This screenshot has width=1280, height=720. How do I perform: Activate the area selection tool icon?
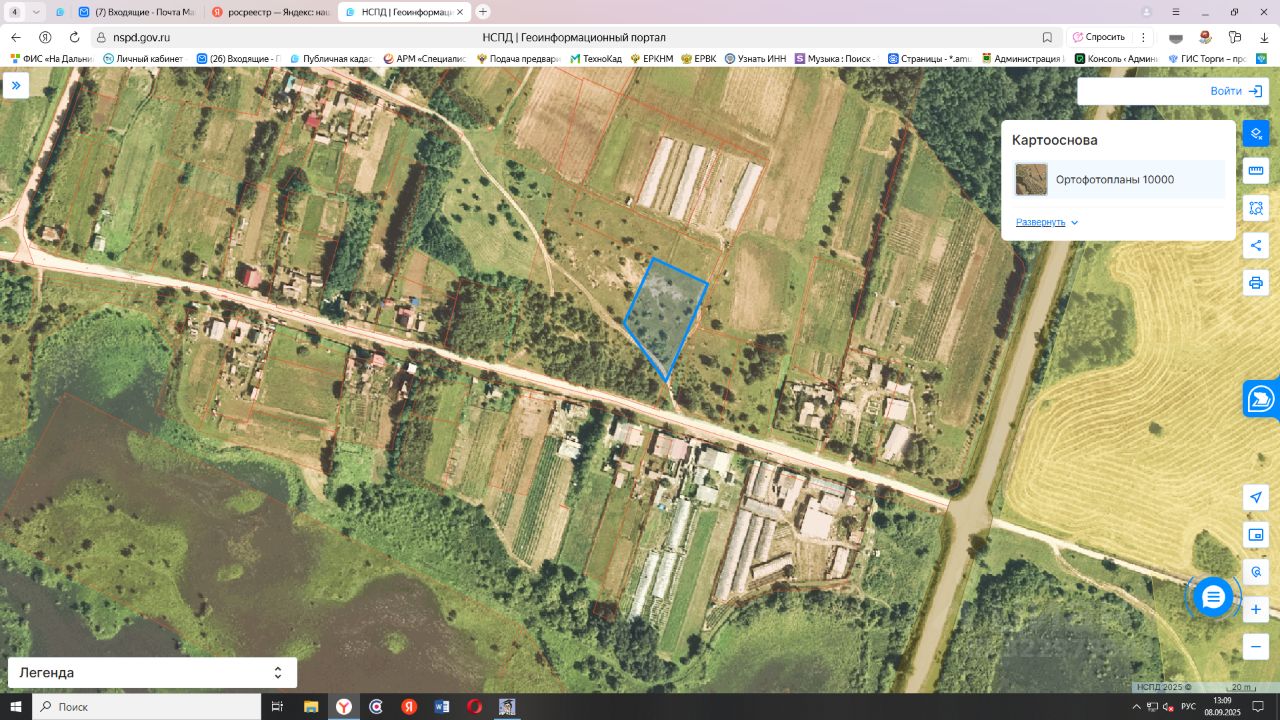(1256, 208)
